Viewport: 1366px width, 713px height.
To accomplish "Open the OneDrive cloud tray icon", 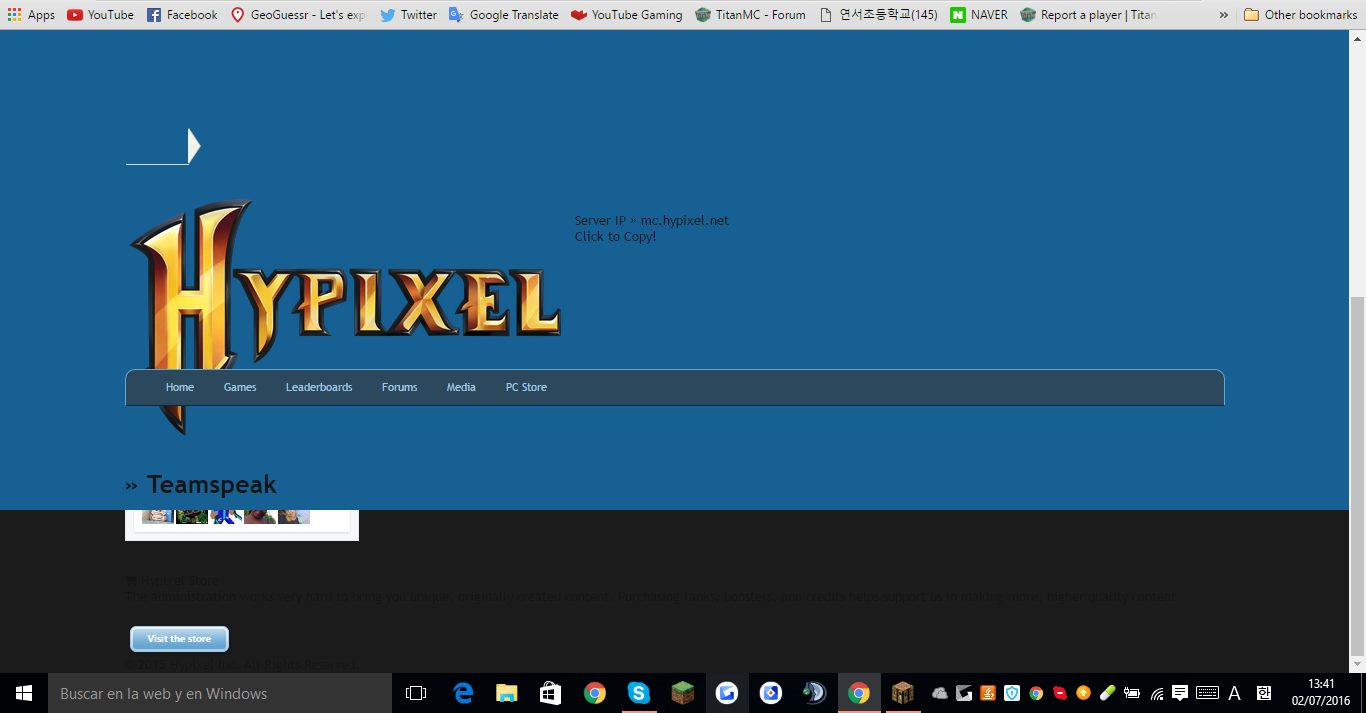I will [x=940, y=693].
